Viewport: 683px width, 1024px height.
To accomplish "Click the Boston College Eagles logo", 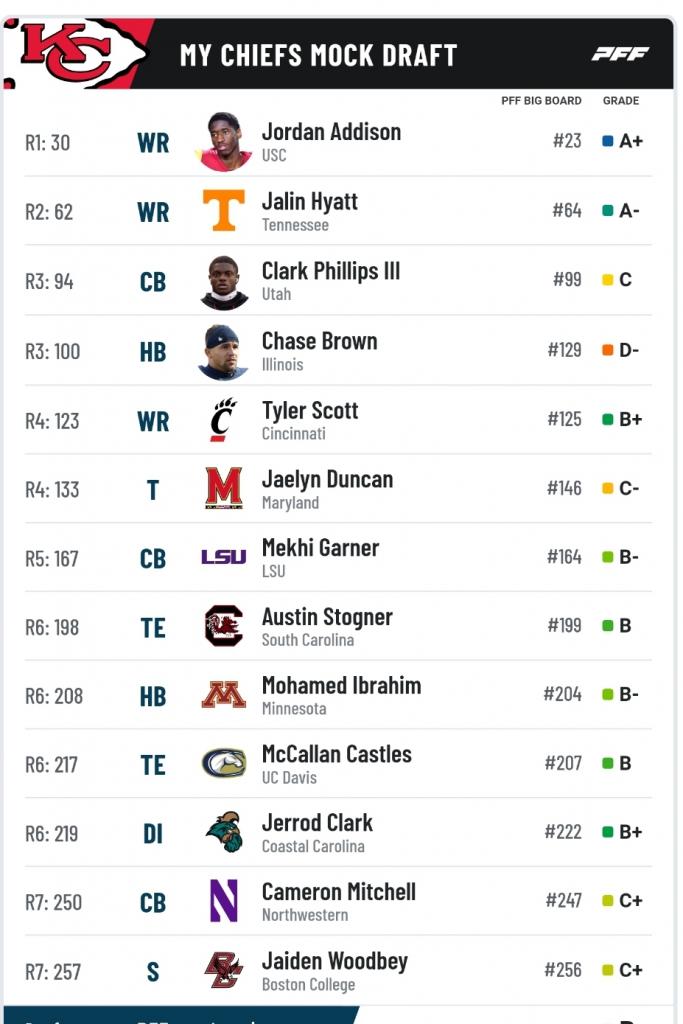I will click(x=223, y=970).
